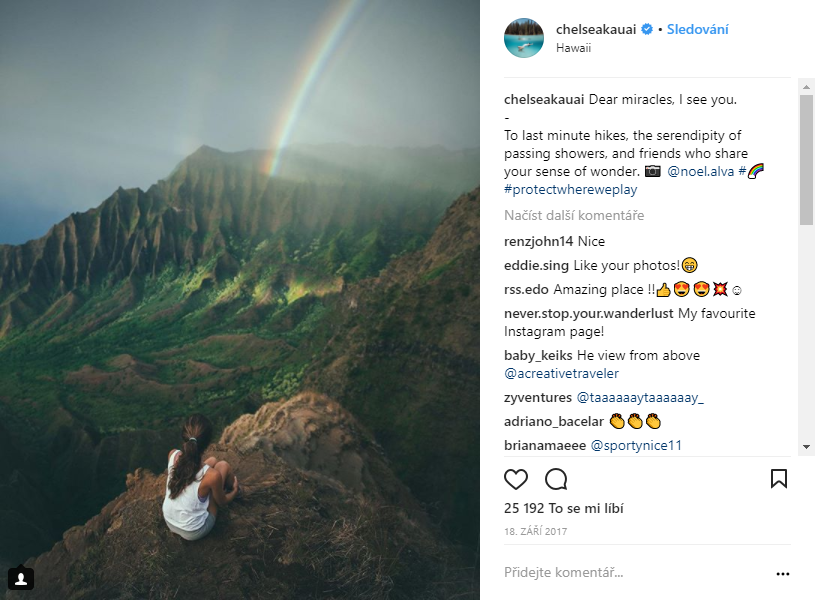Expand comments with Načíst další komentáře
Image resolution: width=815 pixels, height=600 pixels.
[574, 216]
